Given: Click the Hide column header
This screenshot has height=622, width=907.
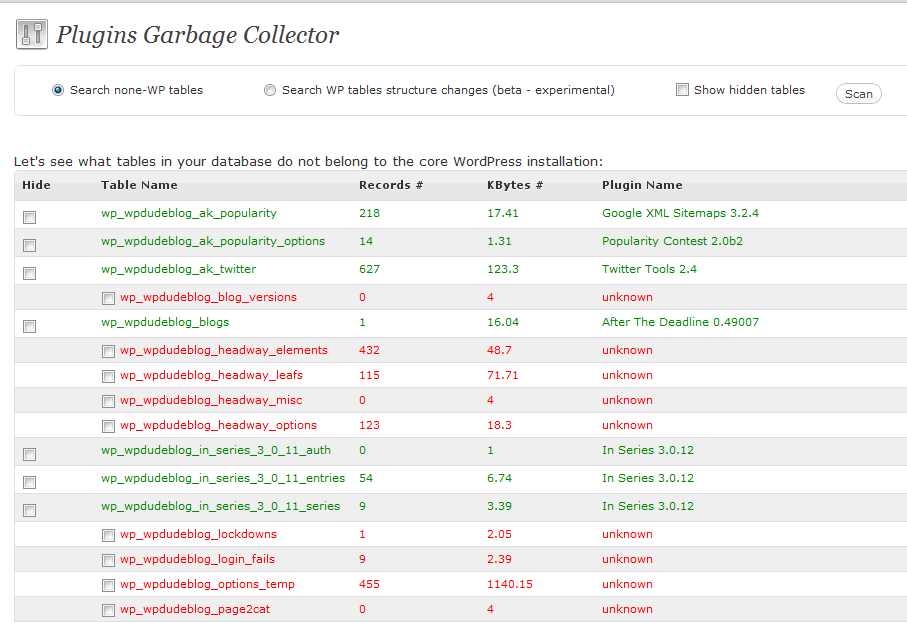Looking at the screenshot, I should click(x=36, y=185).
